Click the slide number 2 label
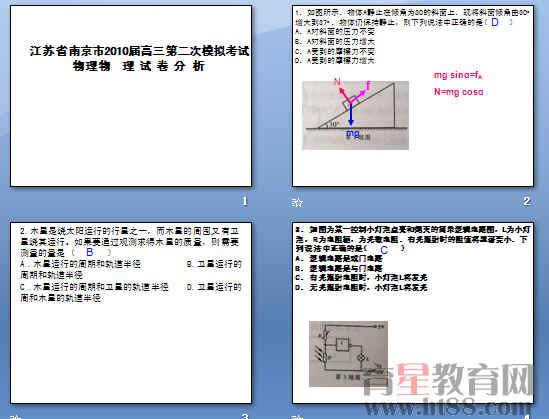The width and height of the screenshot is (549, 419). (x=527, y=201)
